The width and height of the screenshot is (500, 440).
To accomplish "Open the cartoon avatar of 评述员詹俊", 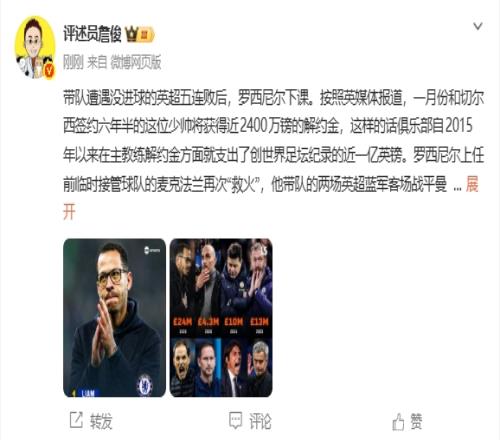I will click(35, 48).
